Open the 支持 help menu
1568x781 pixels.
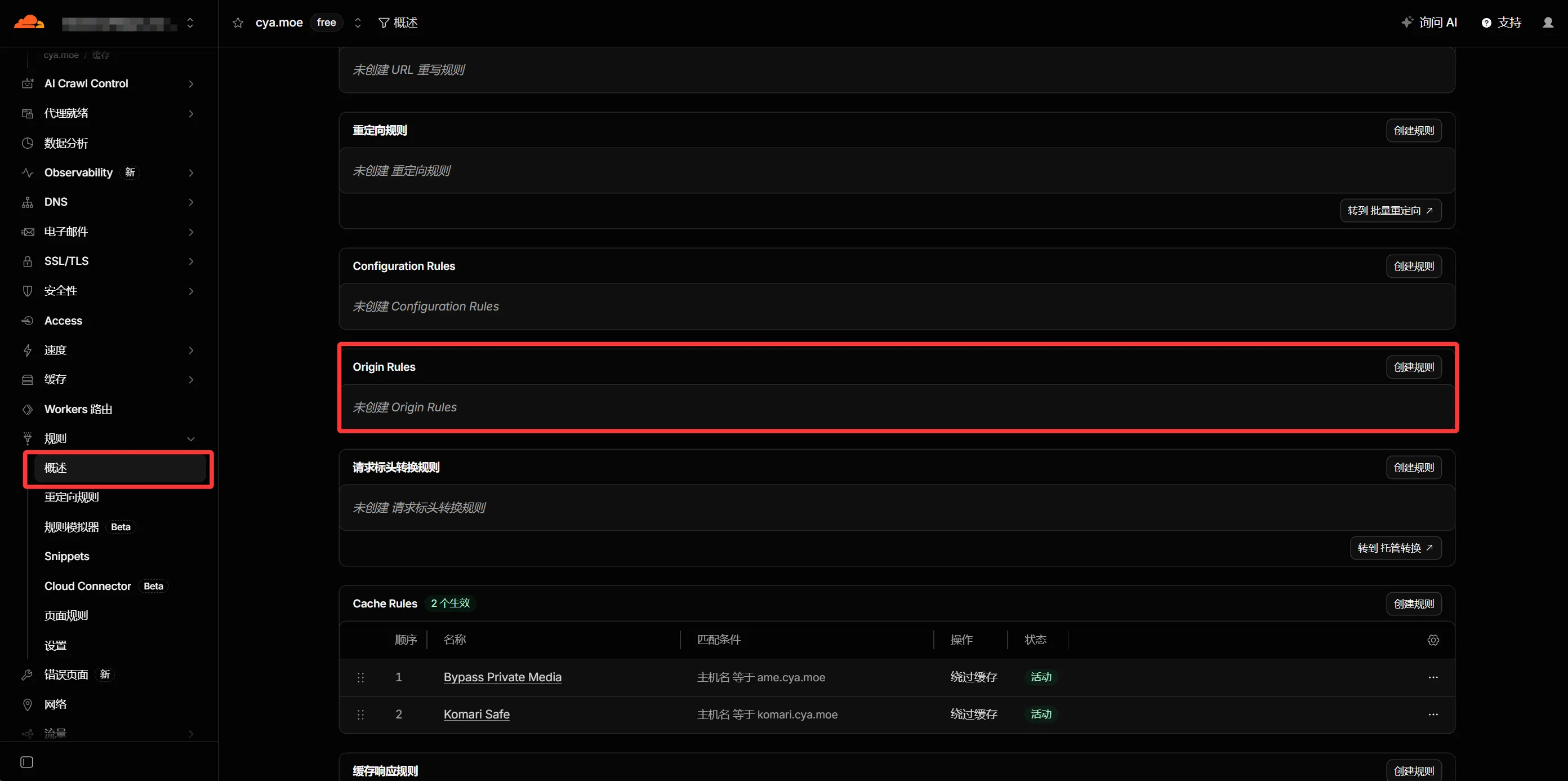1501,23
